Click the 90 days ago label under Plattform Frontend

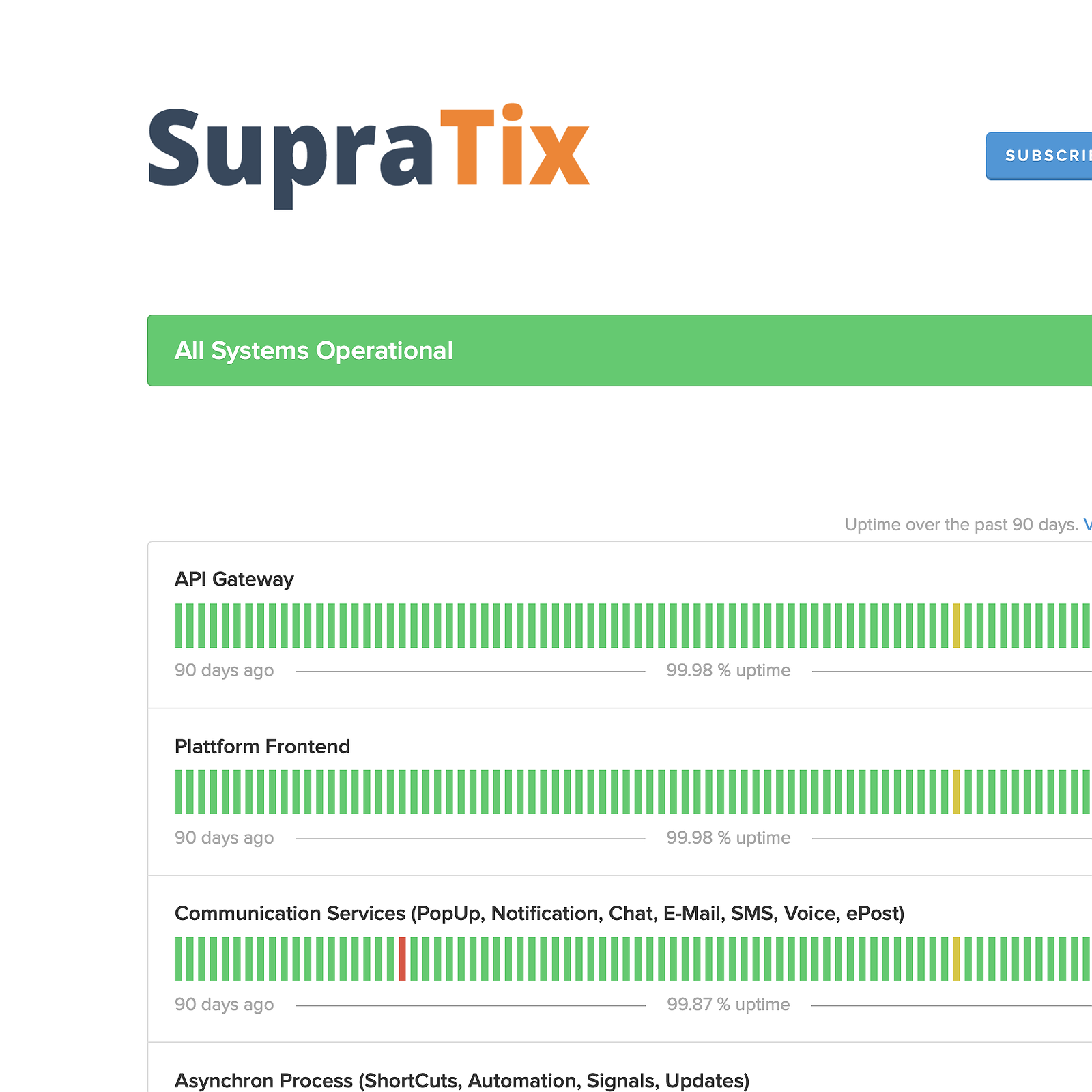(x=224, y=838)
